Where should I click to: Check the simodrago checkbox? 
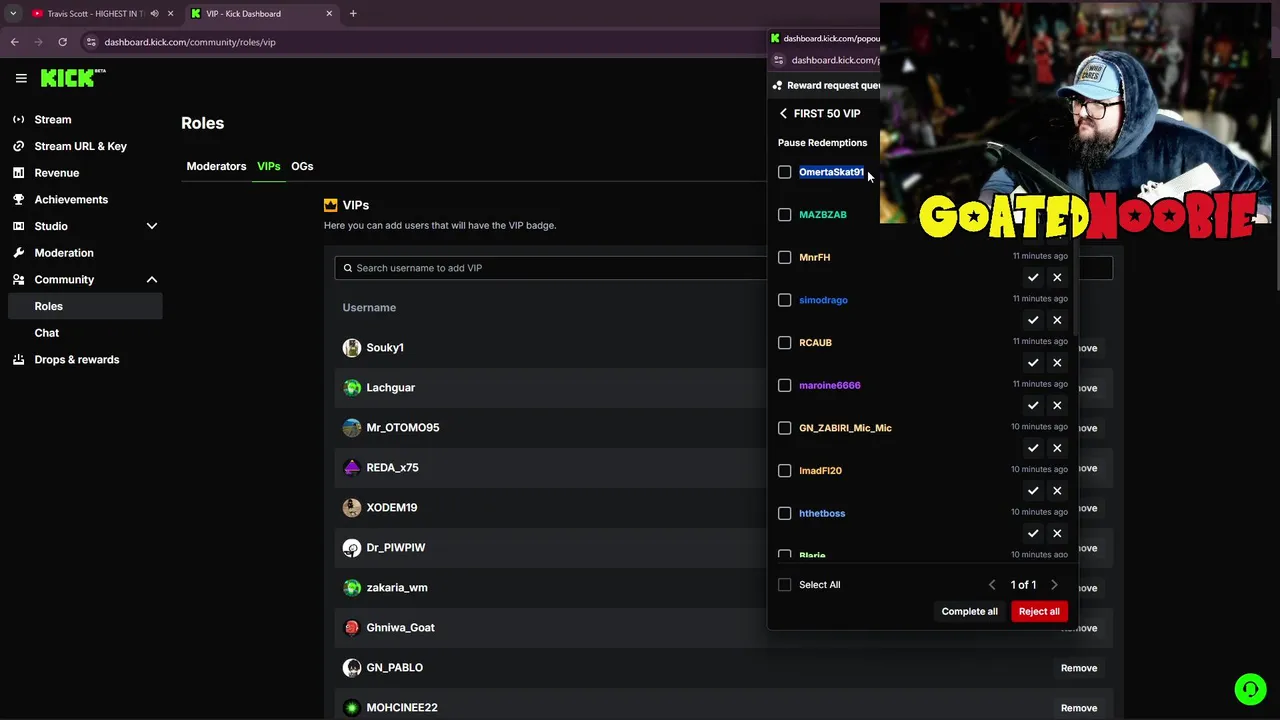[785, 300]
